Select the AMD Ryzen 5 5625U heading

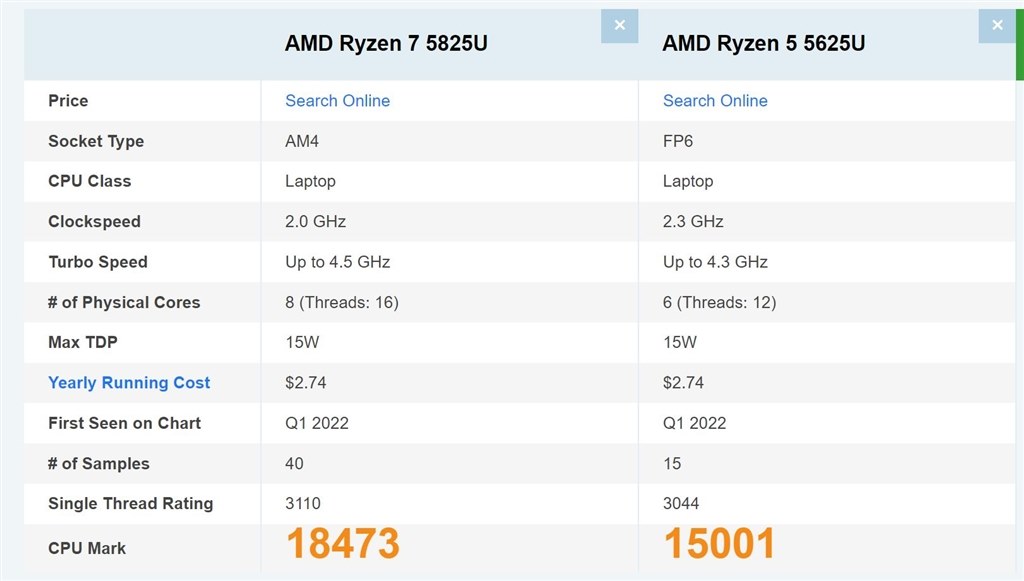[765, 43]
